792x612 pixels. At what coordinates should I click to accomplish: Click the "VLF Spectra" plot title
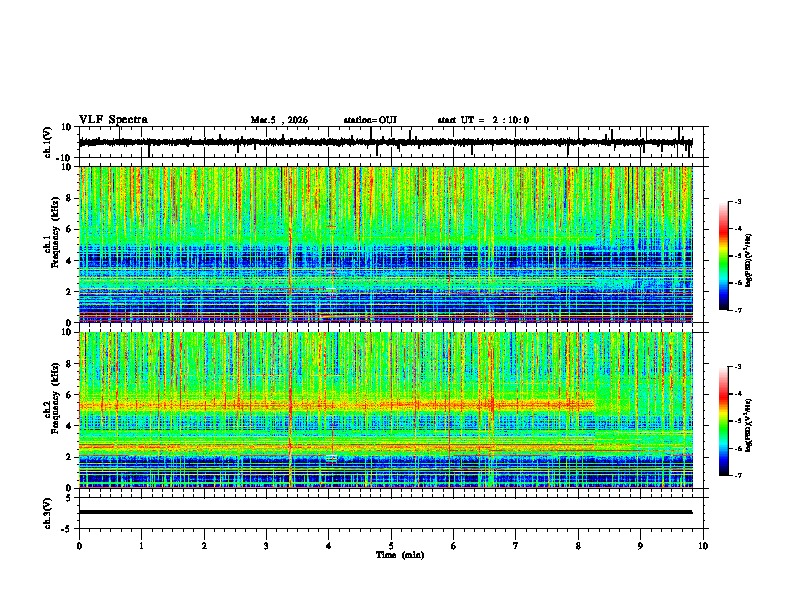[x=113, y=120]
